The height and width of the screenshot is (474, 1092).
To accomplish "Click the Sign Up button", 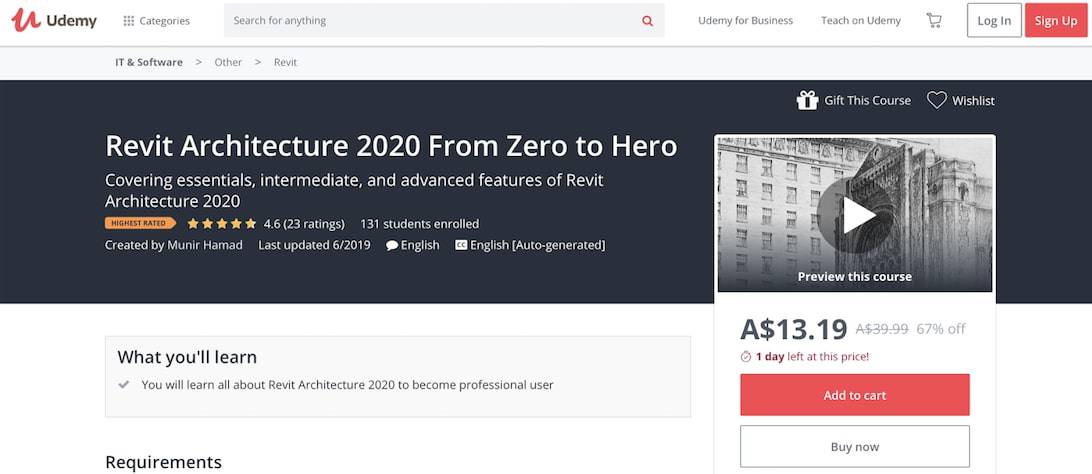I will point(1056,21).
